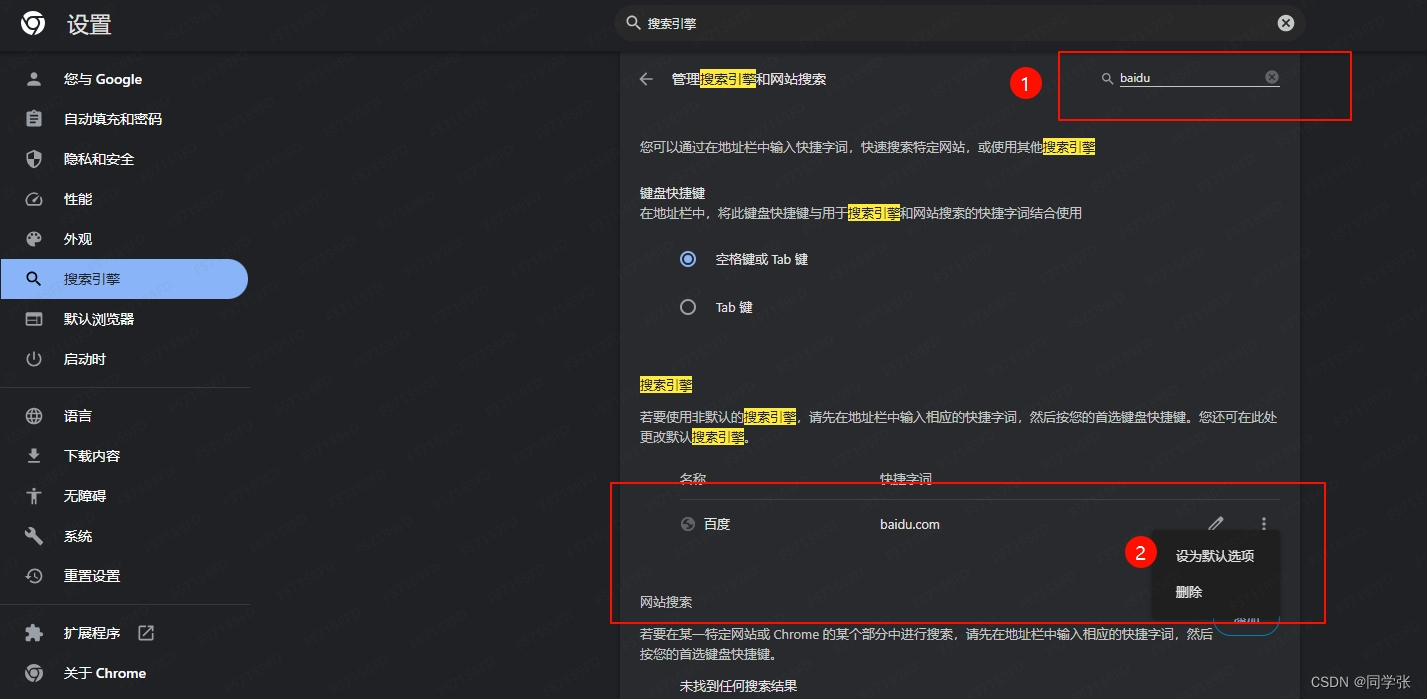This screenshot has height=699, width=1427.
Task: Clear the top settings search field
Action: (x=1285, y=23)
